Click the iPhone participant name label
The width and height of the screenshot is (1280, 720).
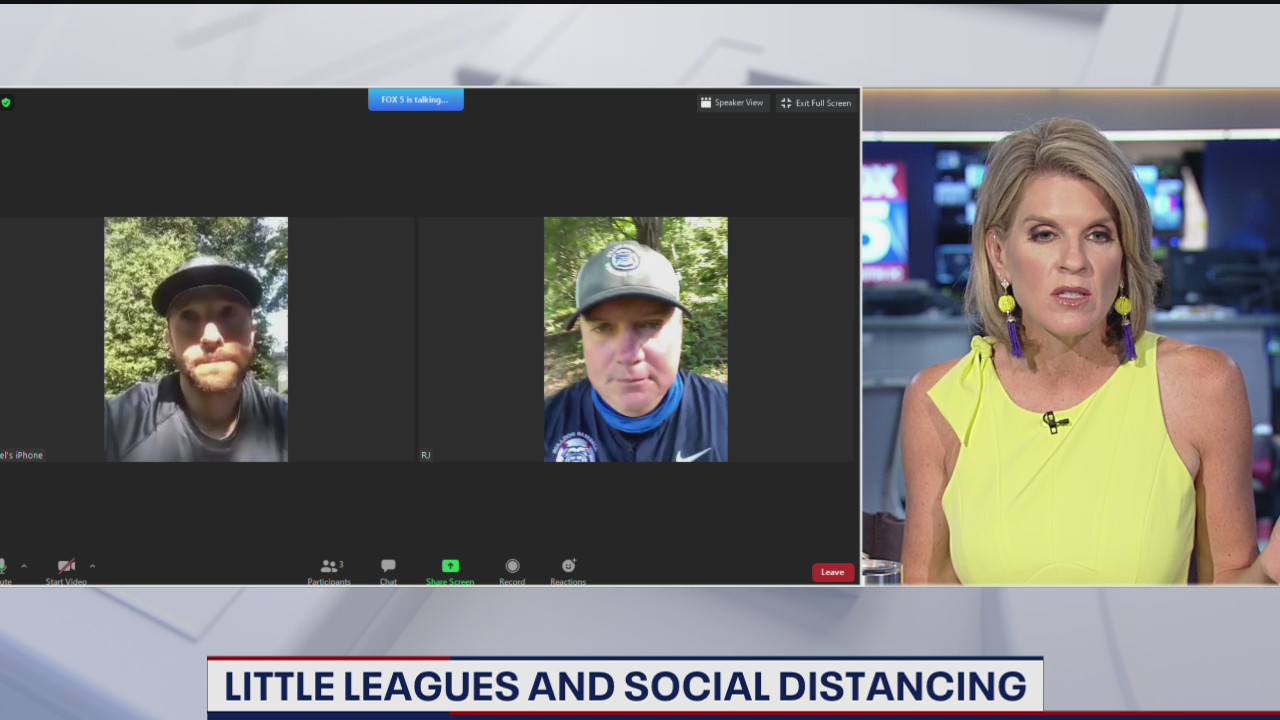click(x=21, y=455)
